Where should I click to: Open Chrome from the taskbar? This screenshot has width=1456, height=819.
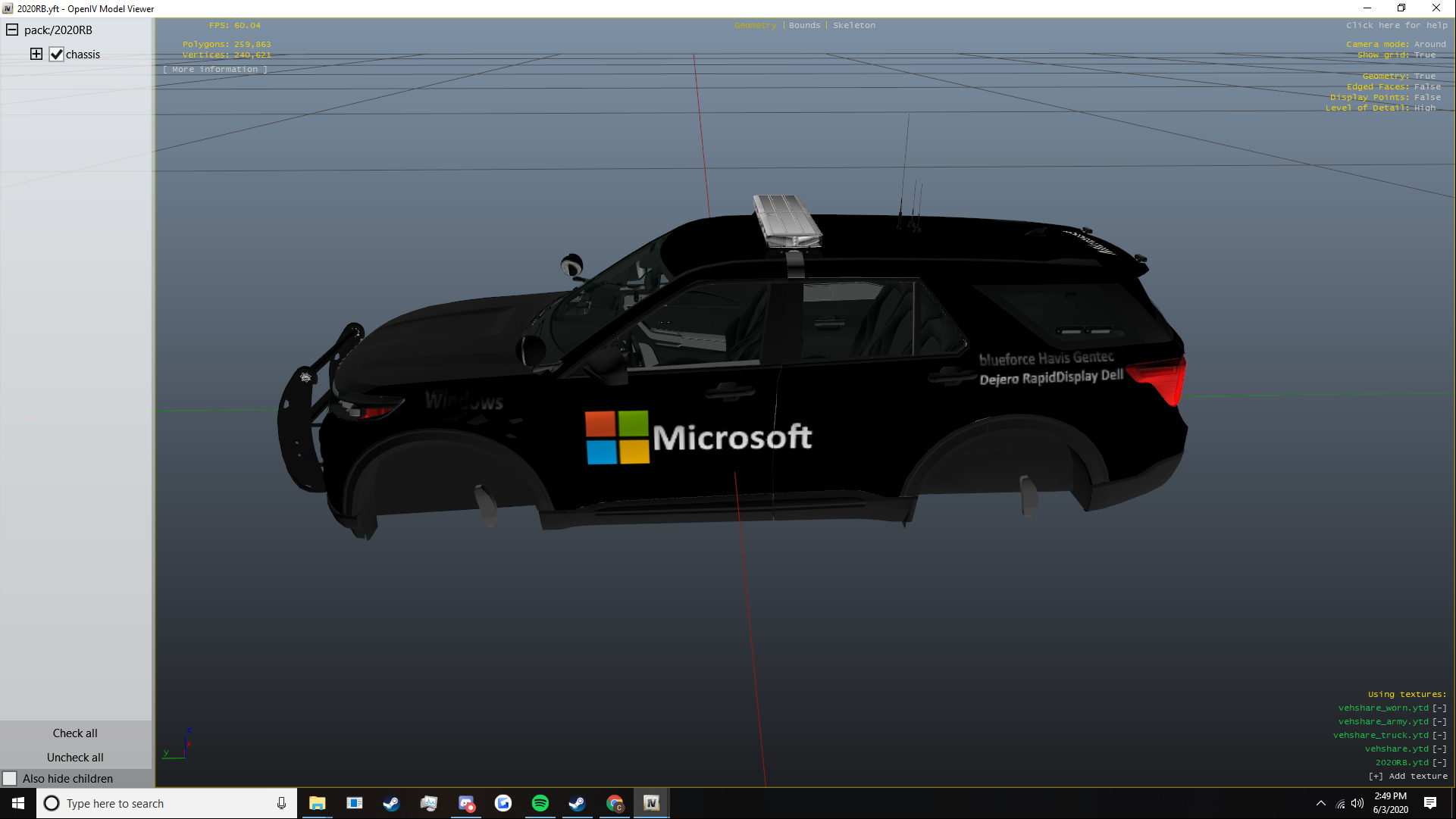tap(614, 803)
